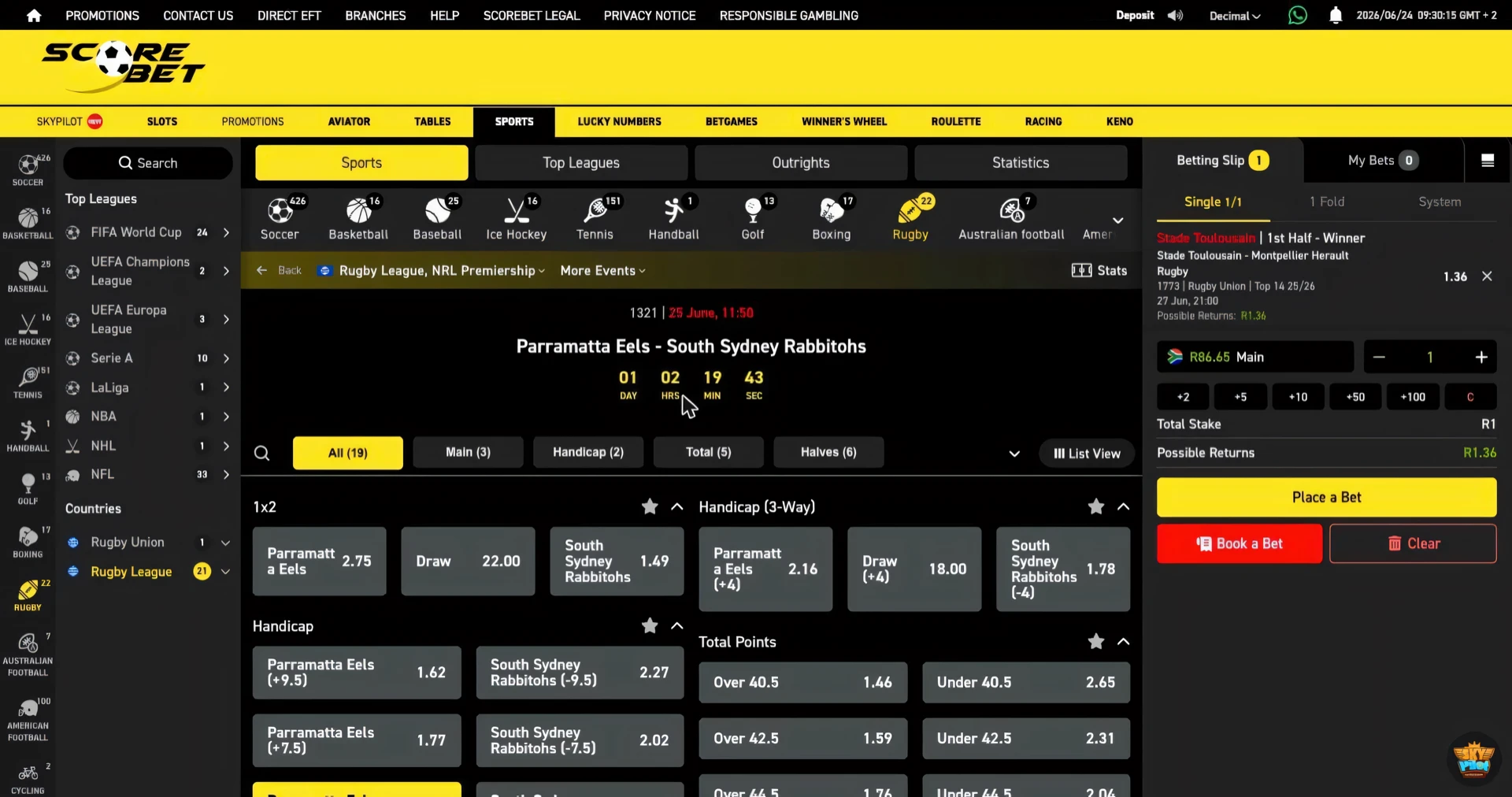The width and height of the screenshot is (1512, 797).
Task: Open American Football in the left sidebar
Action: click(x=28, y=719)
